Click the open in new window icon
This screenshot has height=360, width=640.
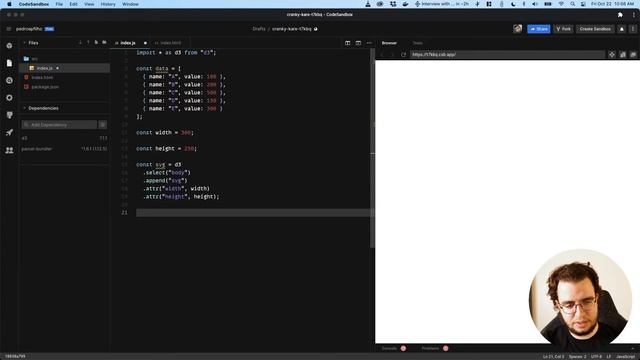pyautogui.click(x=622, y=55)
